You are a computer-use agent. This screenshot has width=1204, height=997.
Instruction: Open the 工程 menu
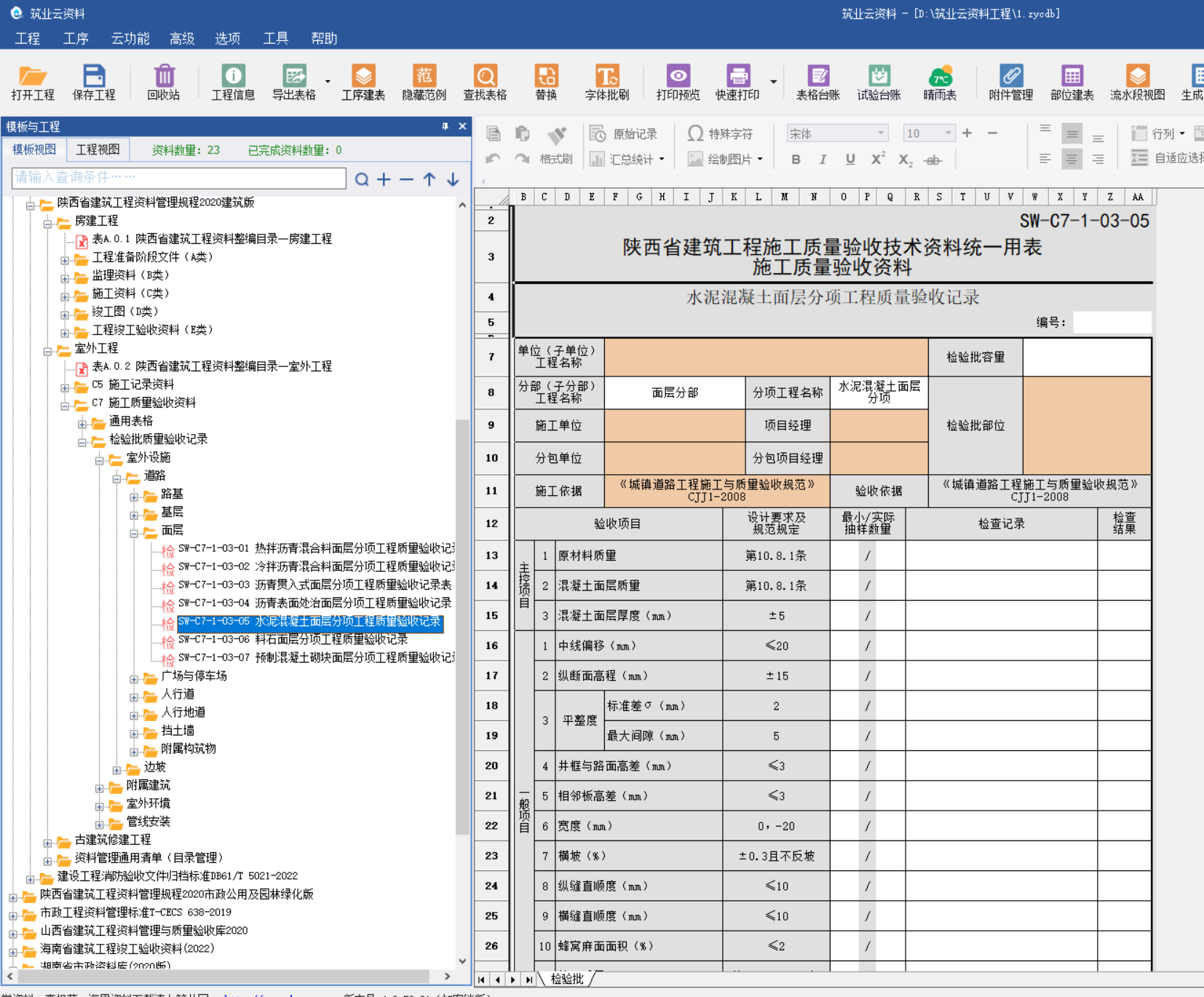click(x=28, y=39)
